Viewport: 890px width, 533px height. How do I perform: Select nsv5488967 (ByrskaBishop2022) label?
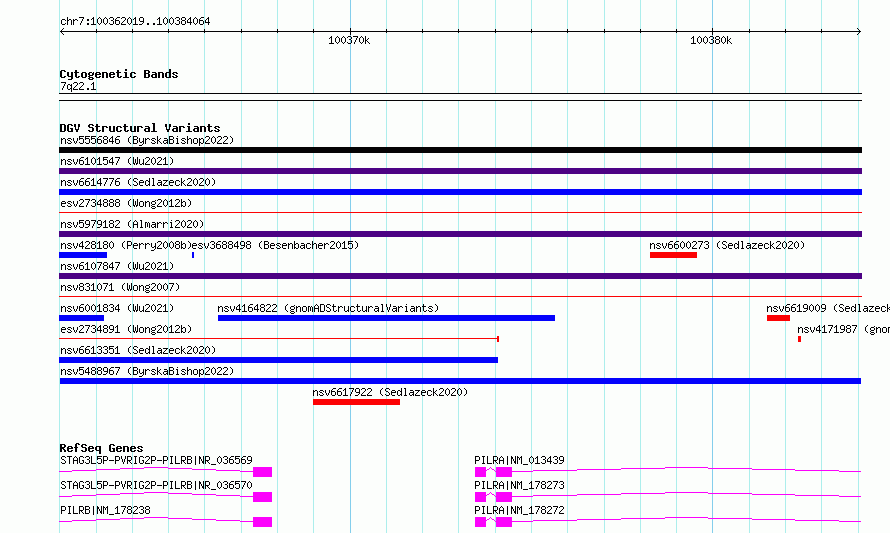tap(147, 371)
